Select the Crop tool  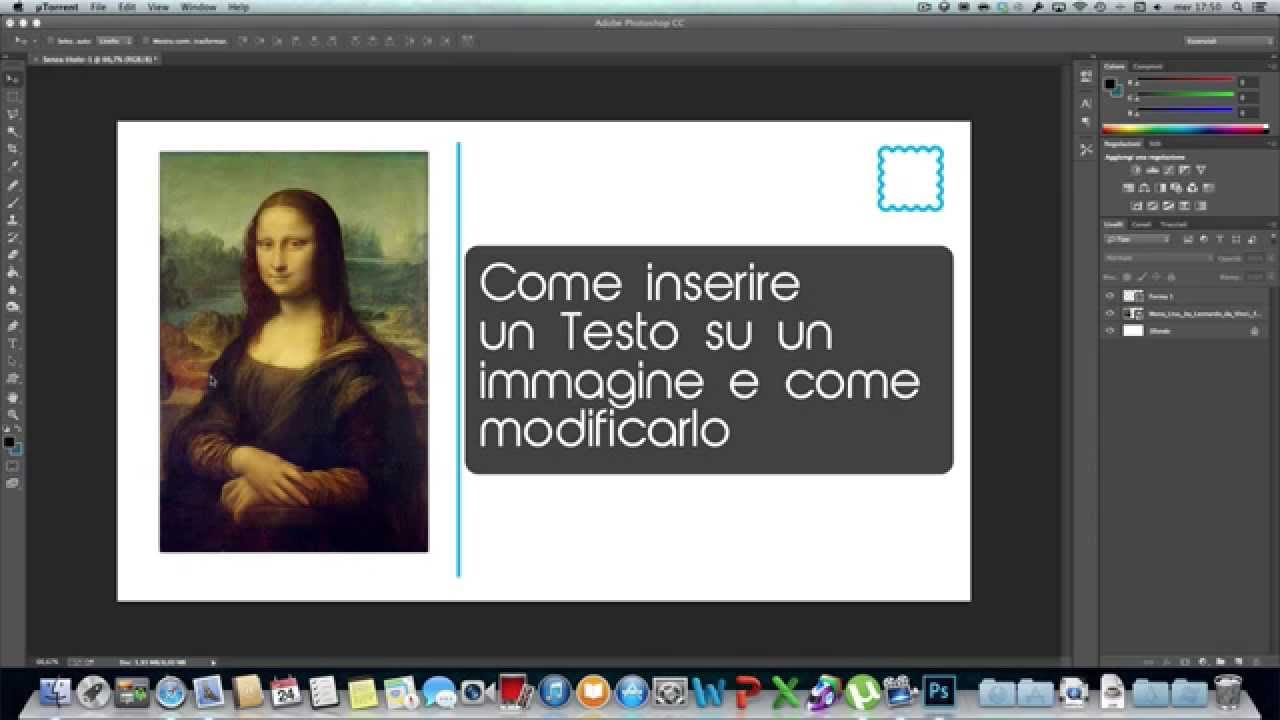click(13, 148)
